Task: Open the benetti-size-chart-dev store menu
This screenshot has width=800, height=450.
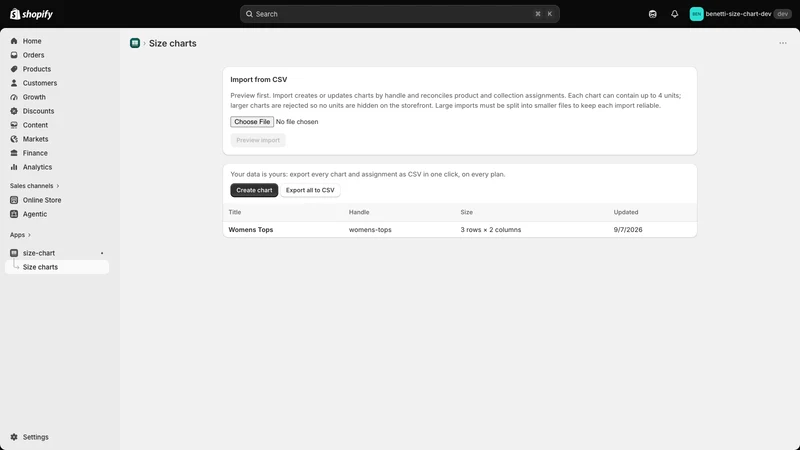Action: tap(740, 14)
